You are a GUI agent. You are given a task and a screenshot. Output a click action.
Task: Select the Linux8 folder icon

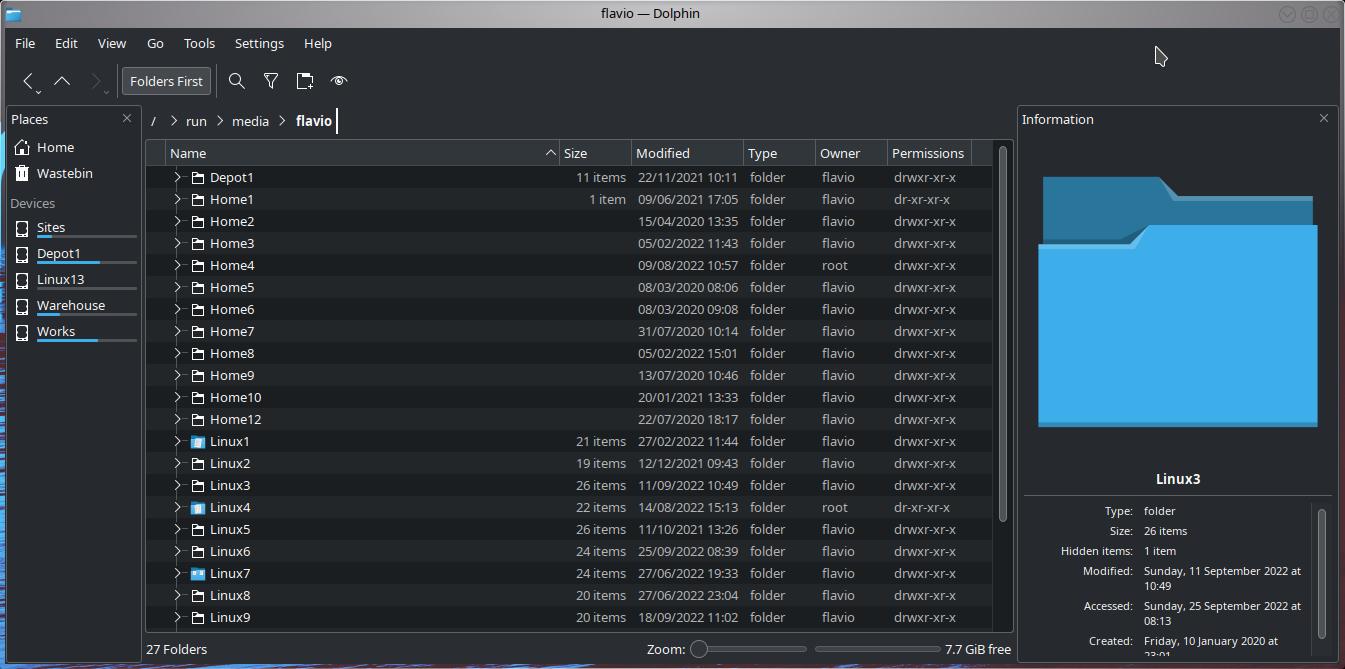pos(198,596)
